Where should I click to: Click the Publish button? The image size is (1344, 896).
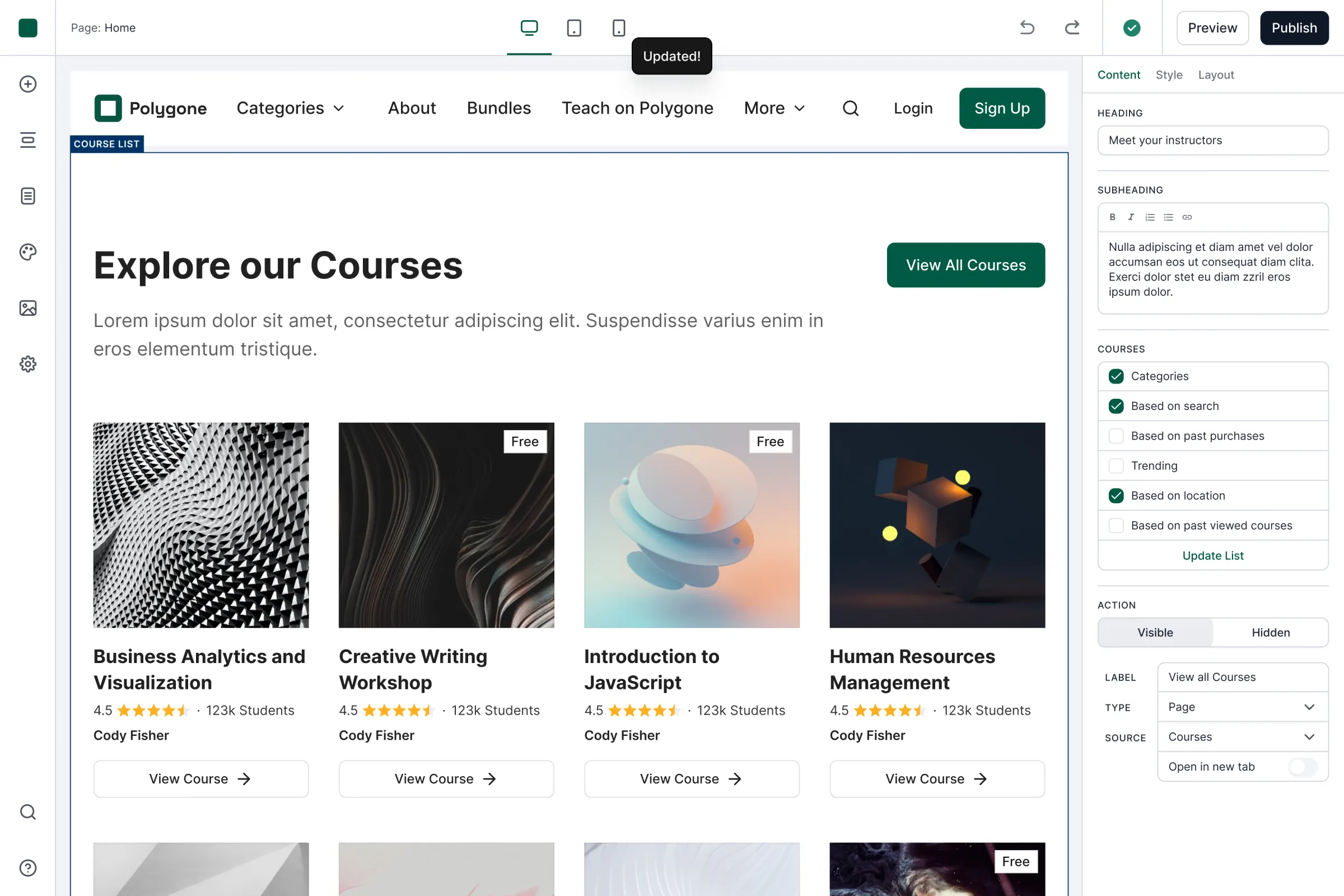(x=1294, y=27)
